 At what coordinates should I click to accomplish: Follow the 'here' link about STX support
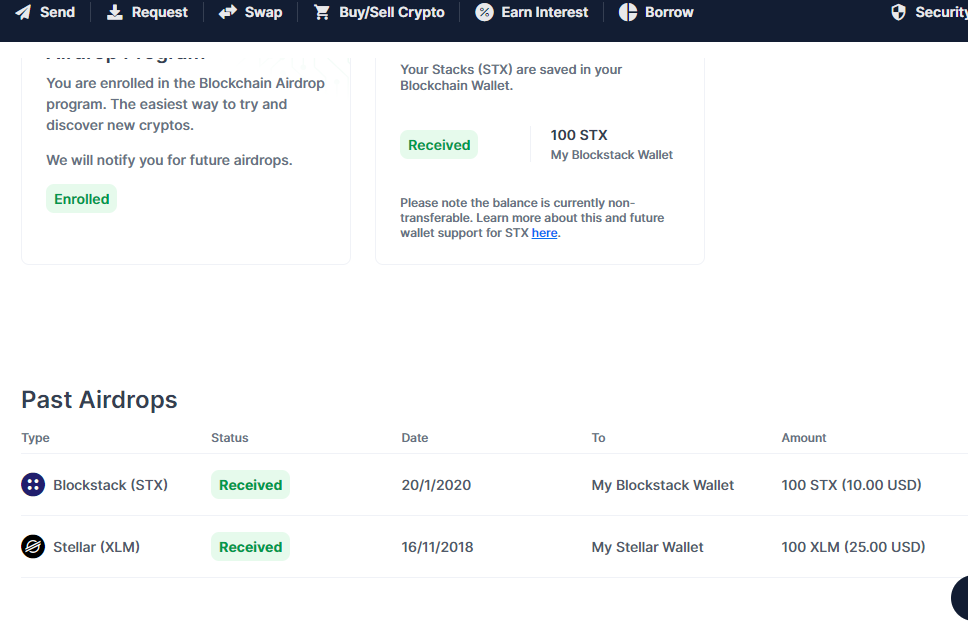point(544,233)
